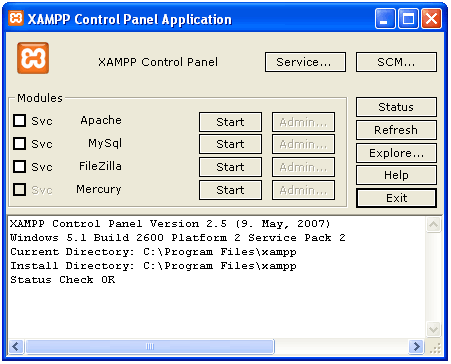Close the XAMPP Control Panel window

(431, 19)
